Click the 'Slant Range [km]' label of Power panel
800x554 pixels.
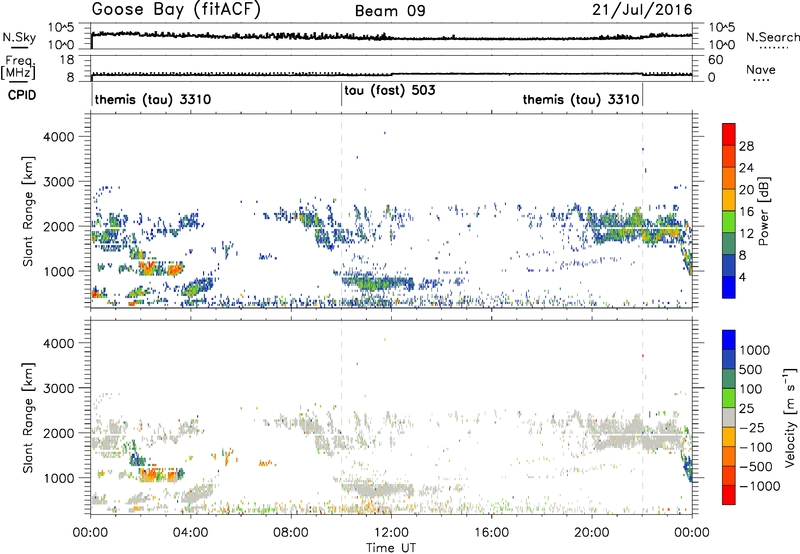pos(28,211)
